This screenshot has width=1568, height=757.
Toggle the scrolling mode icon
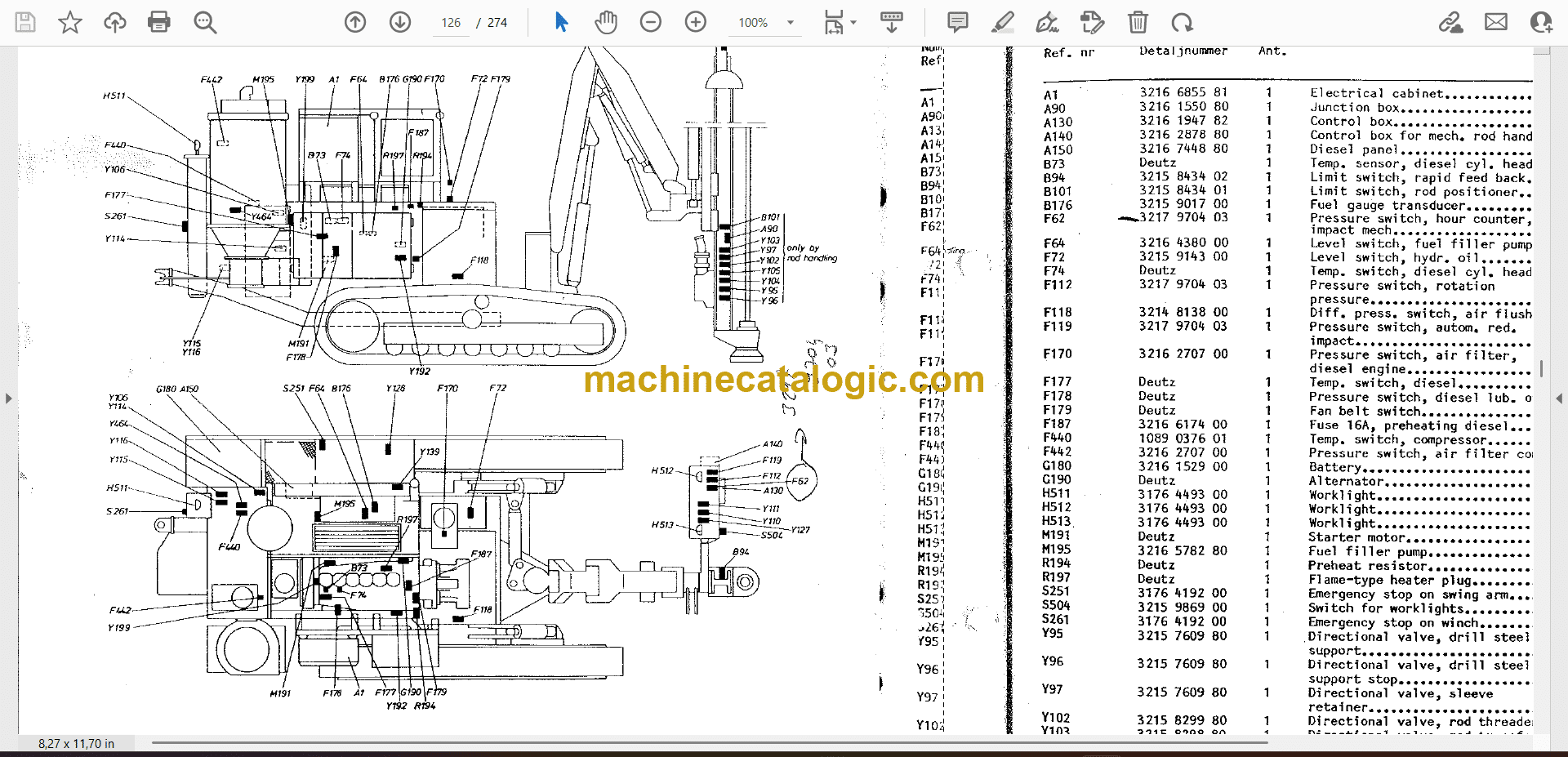pos(892,22)
